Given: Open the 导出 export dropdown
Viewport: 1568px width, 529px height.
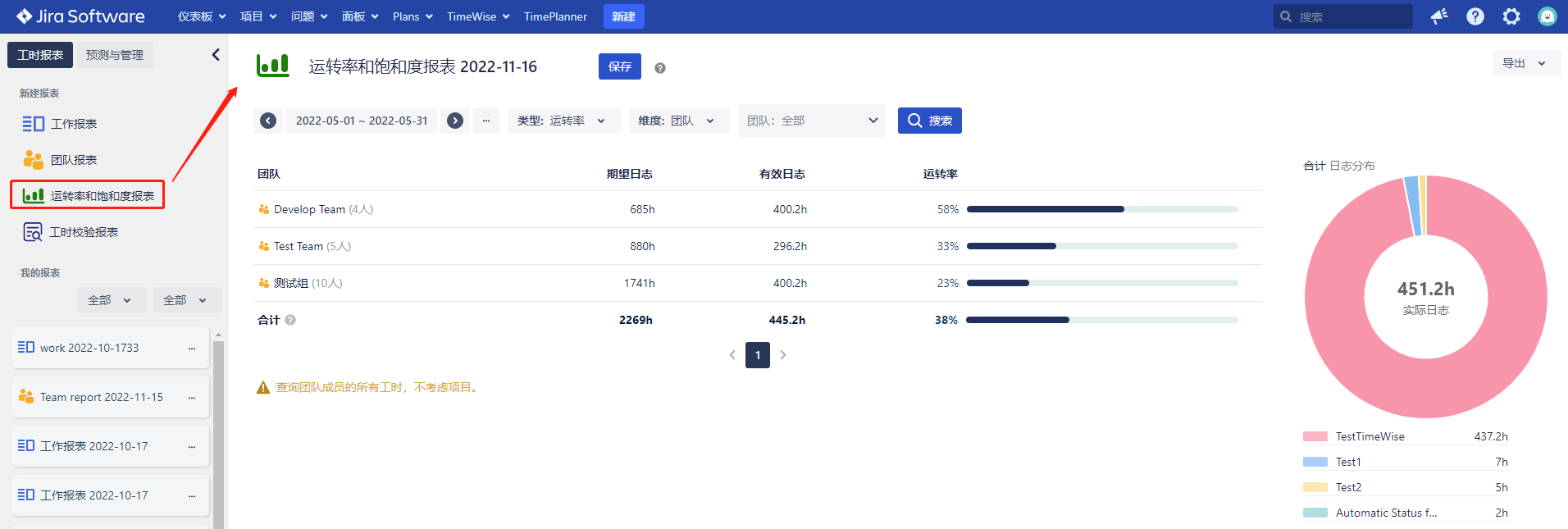Looking at the screenshot, I should coord(1525,63).
